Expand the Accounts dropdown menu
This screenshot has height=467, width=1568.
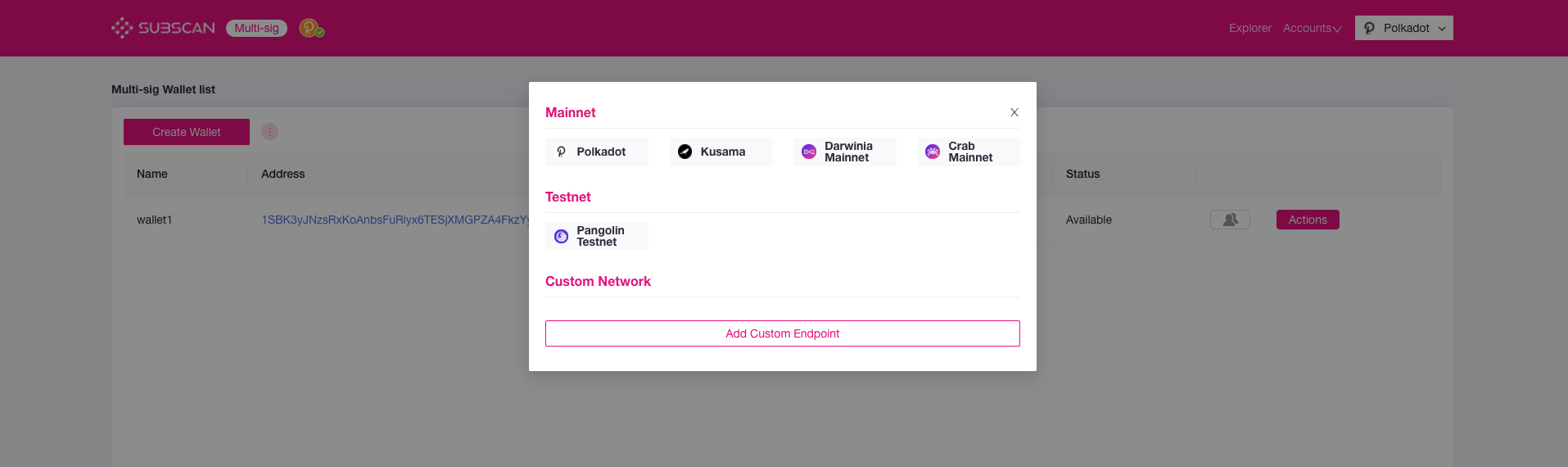tap(1312, 28)
